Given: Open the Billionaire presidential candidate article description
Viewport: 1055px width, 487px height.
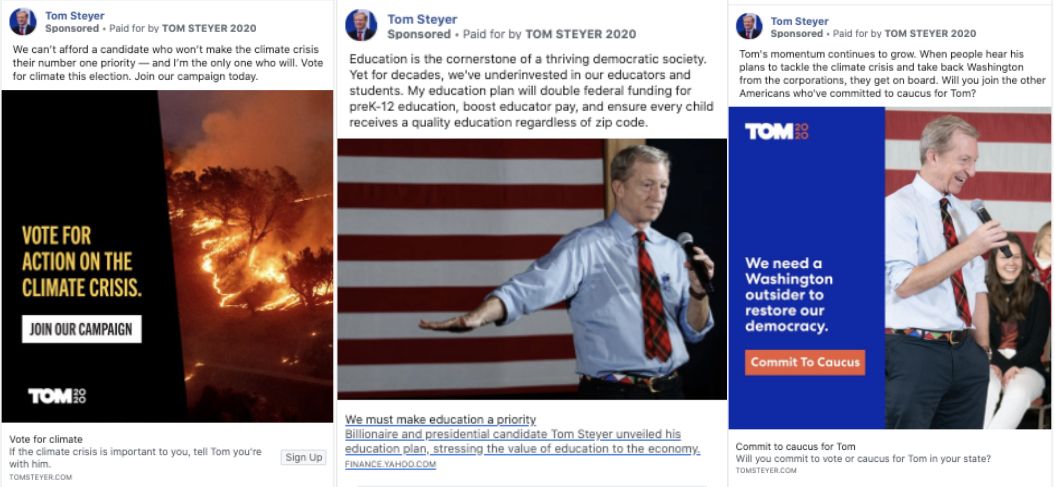Looking at the screenshot, I should [x=523, y=441].
